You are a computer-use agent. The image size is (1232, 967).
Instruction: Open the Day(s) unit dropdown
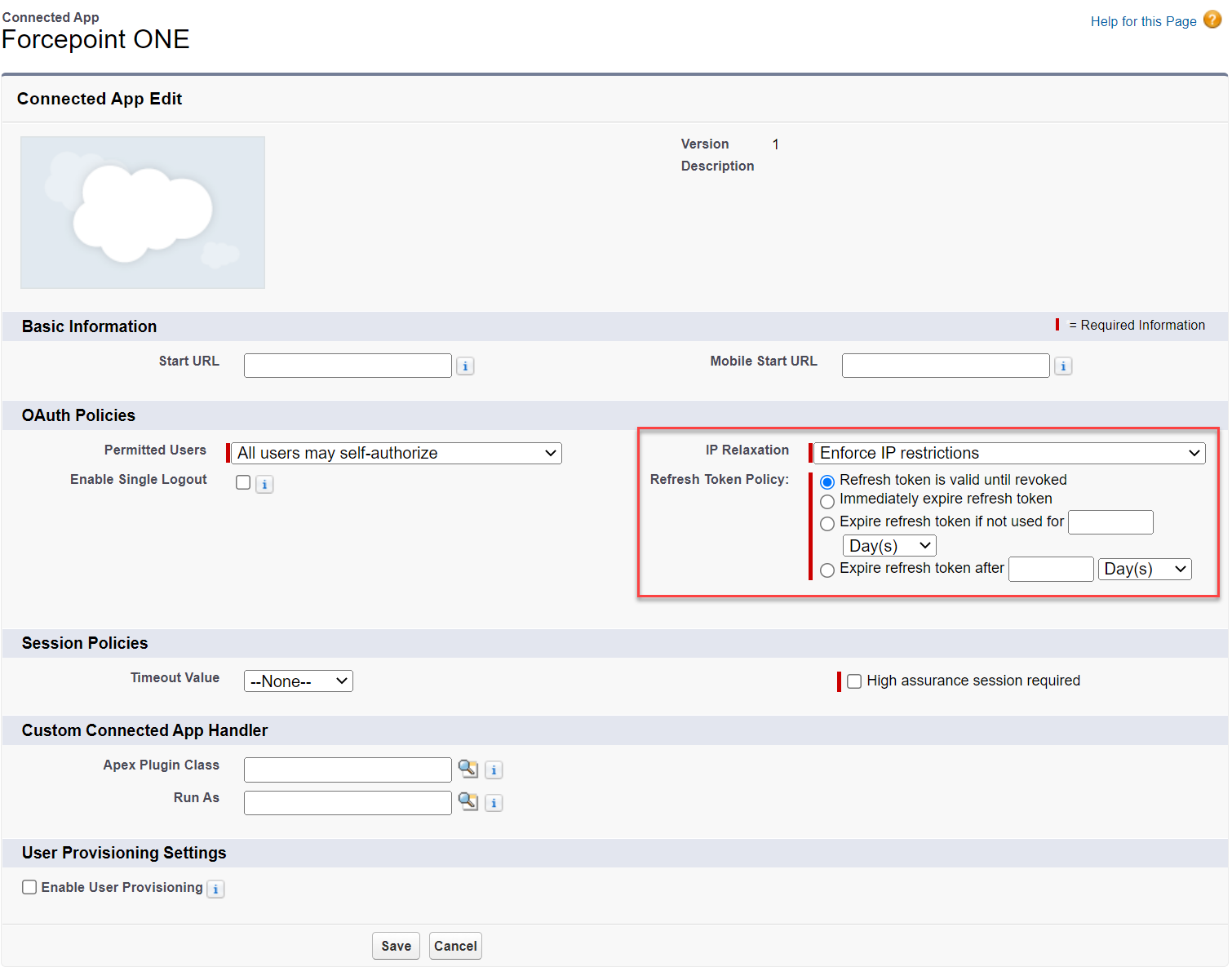click(x=889, y=545)
